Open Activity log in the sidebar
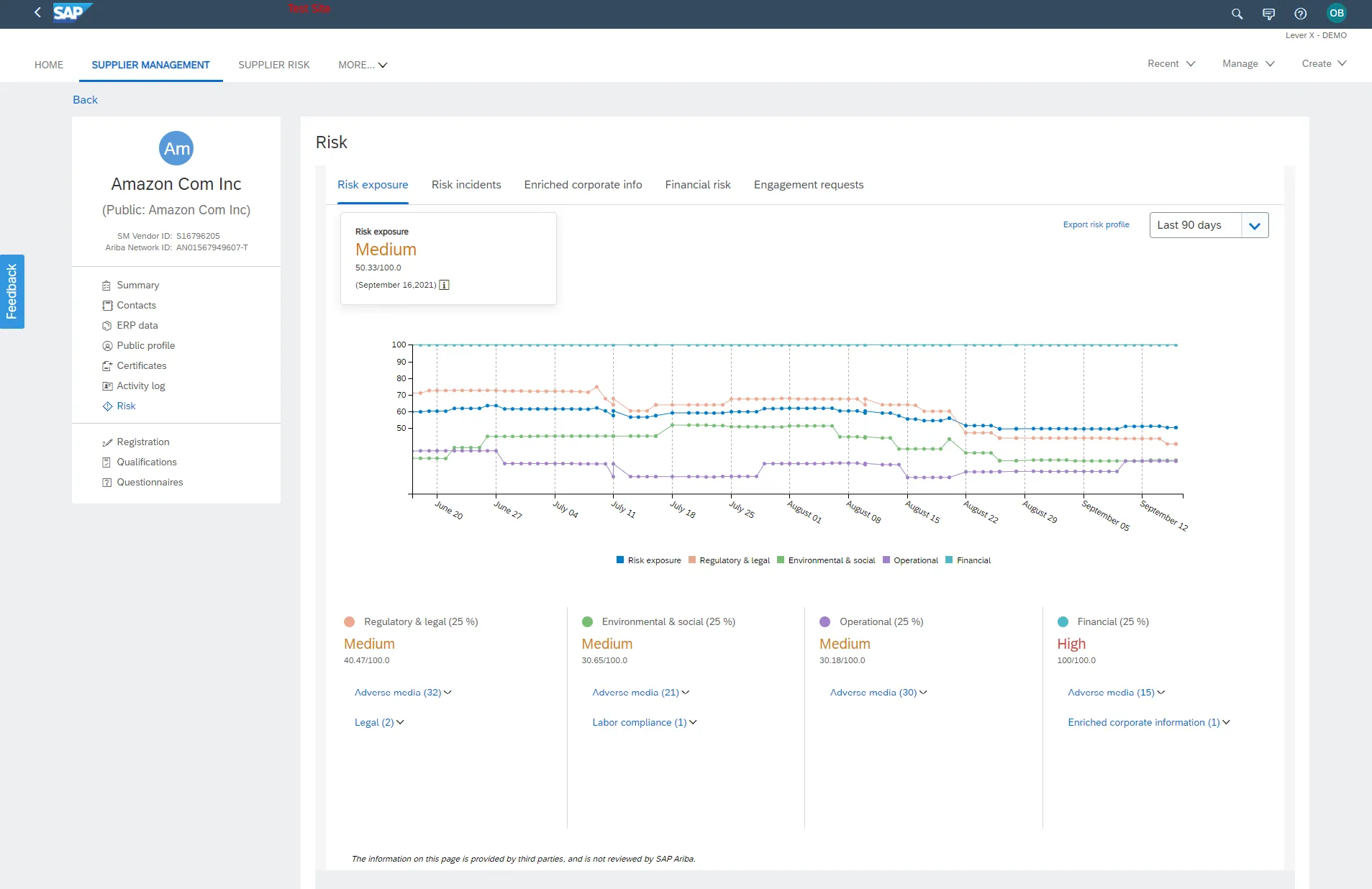Screen dimensions: 1372x889 (x=141, y=386)
